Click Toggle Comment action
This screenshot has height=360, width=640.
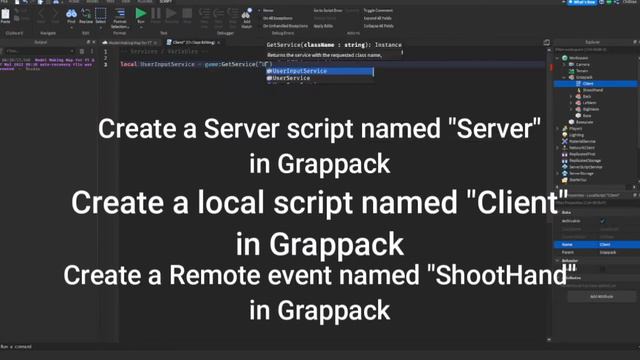(x=378, y=10)
